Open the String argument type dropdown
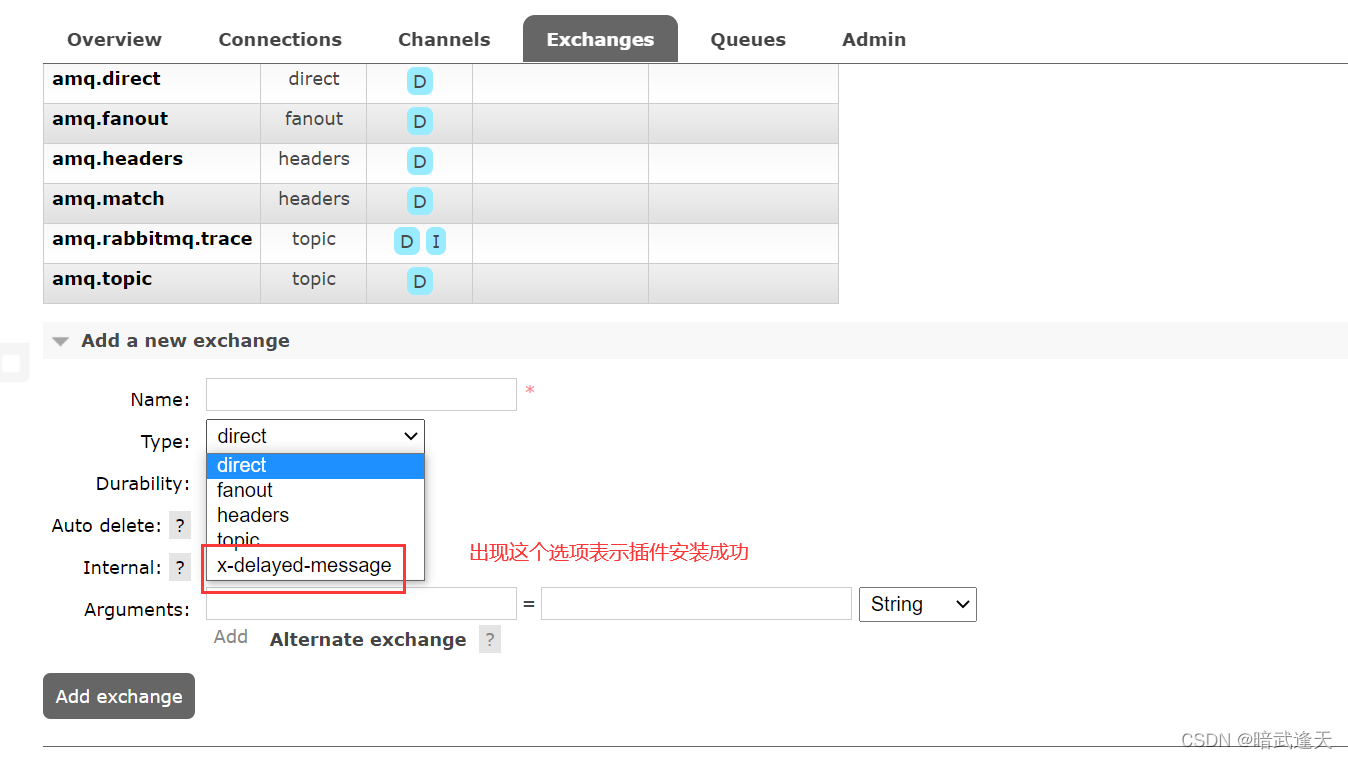 coord(917,604)
